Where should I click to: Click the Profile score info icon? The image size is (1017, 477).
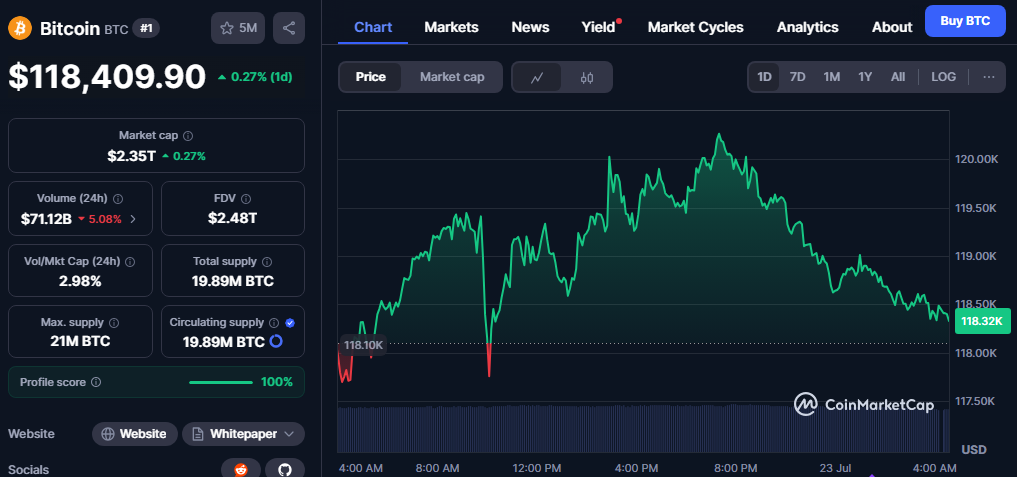click(96, 382)
